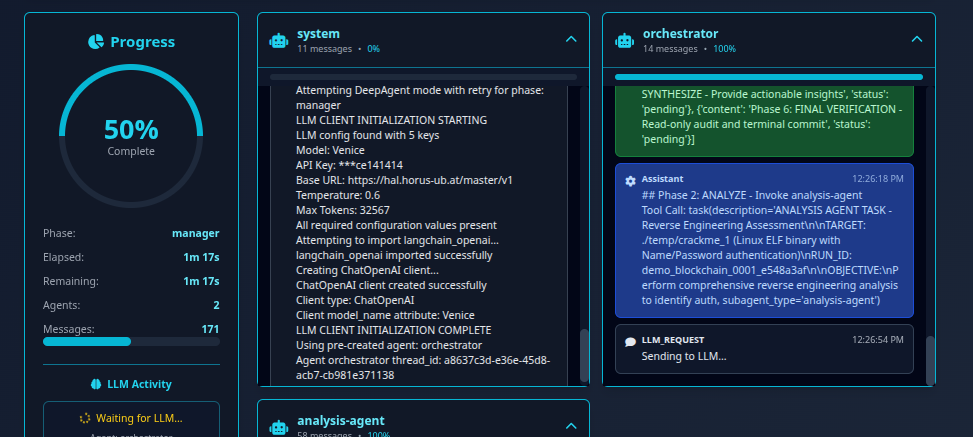Collapse the system panel chevron

(572, 40)
